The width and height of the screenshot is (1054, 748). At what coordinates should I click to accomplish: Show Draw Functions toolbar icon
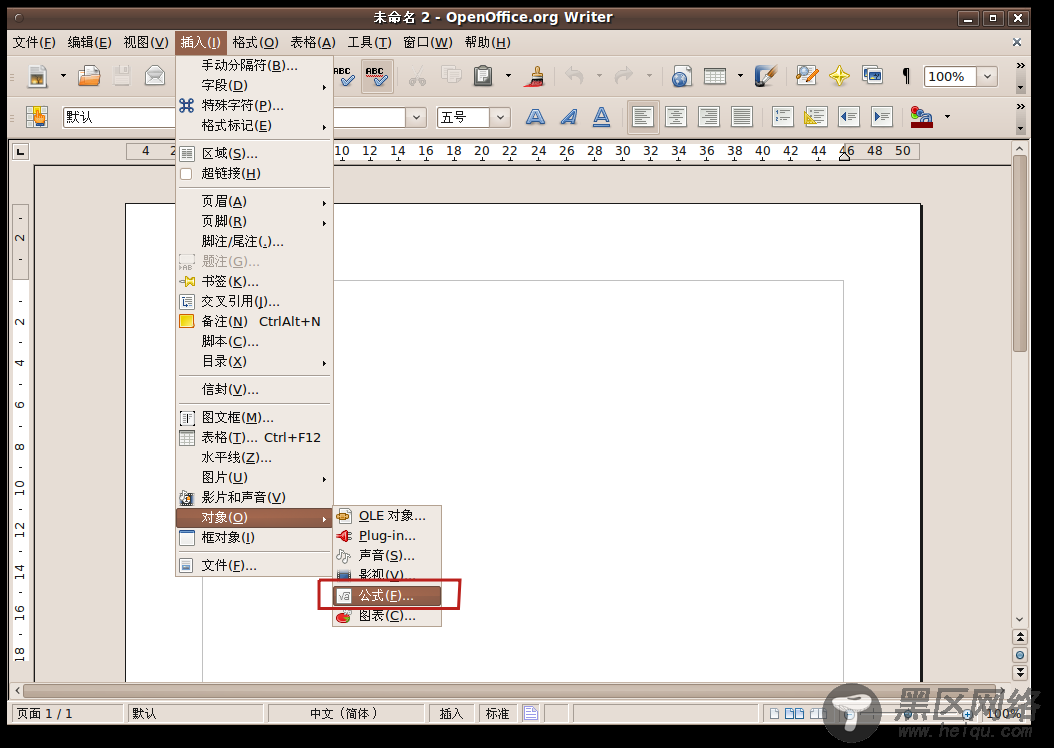click(765, 76)
